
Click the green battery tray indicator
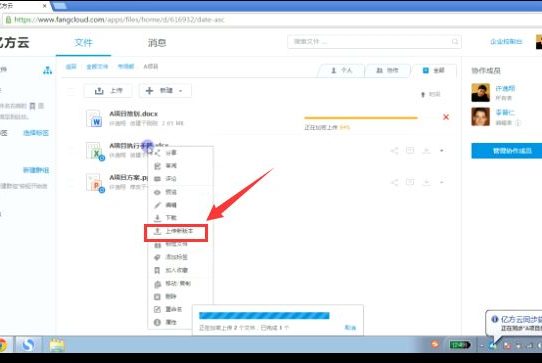[460, 345]
